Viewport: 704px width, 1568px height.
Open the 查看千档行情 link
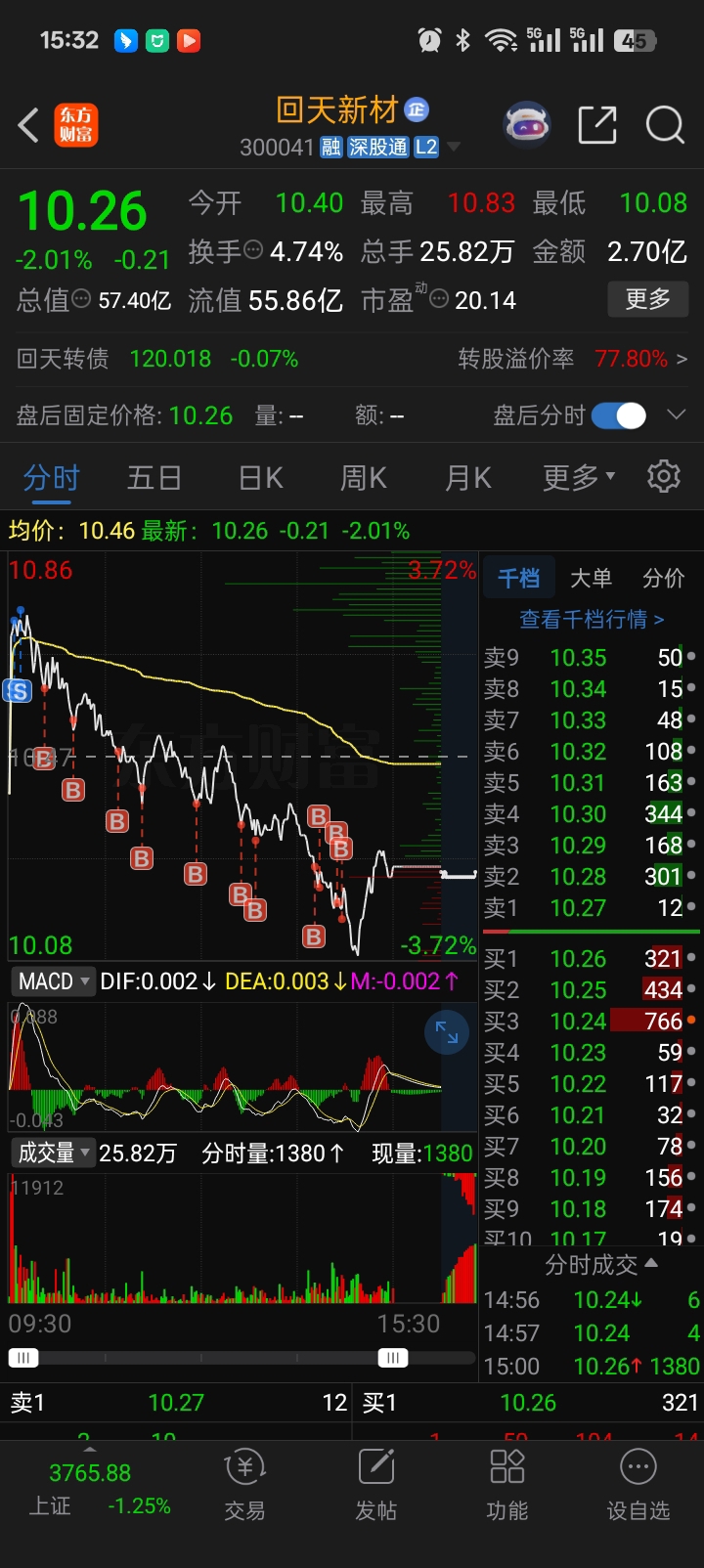[592, 619]
